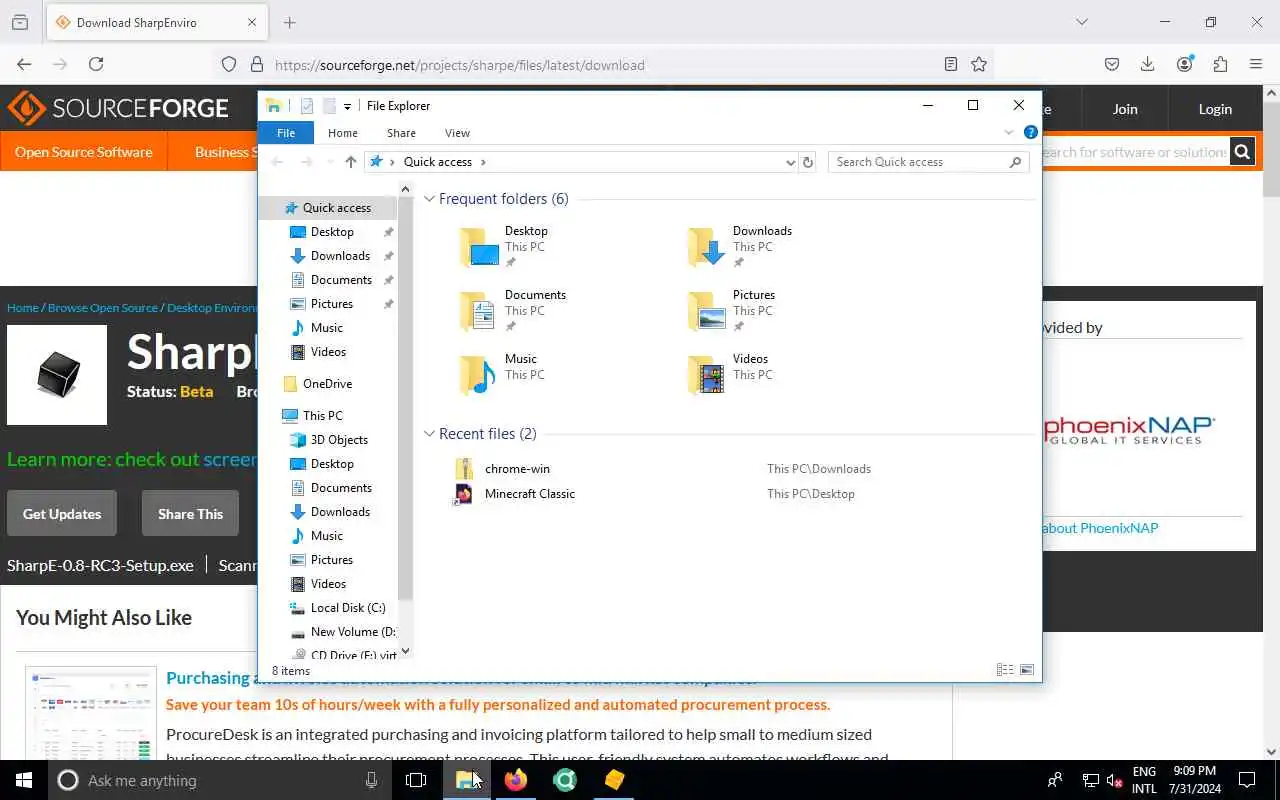Viewport: 1280px width, 800px height.
Task: Open Firefox extensions puzzle icon
Action: pyautogui.click(x=1220, y=64)
